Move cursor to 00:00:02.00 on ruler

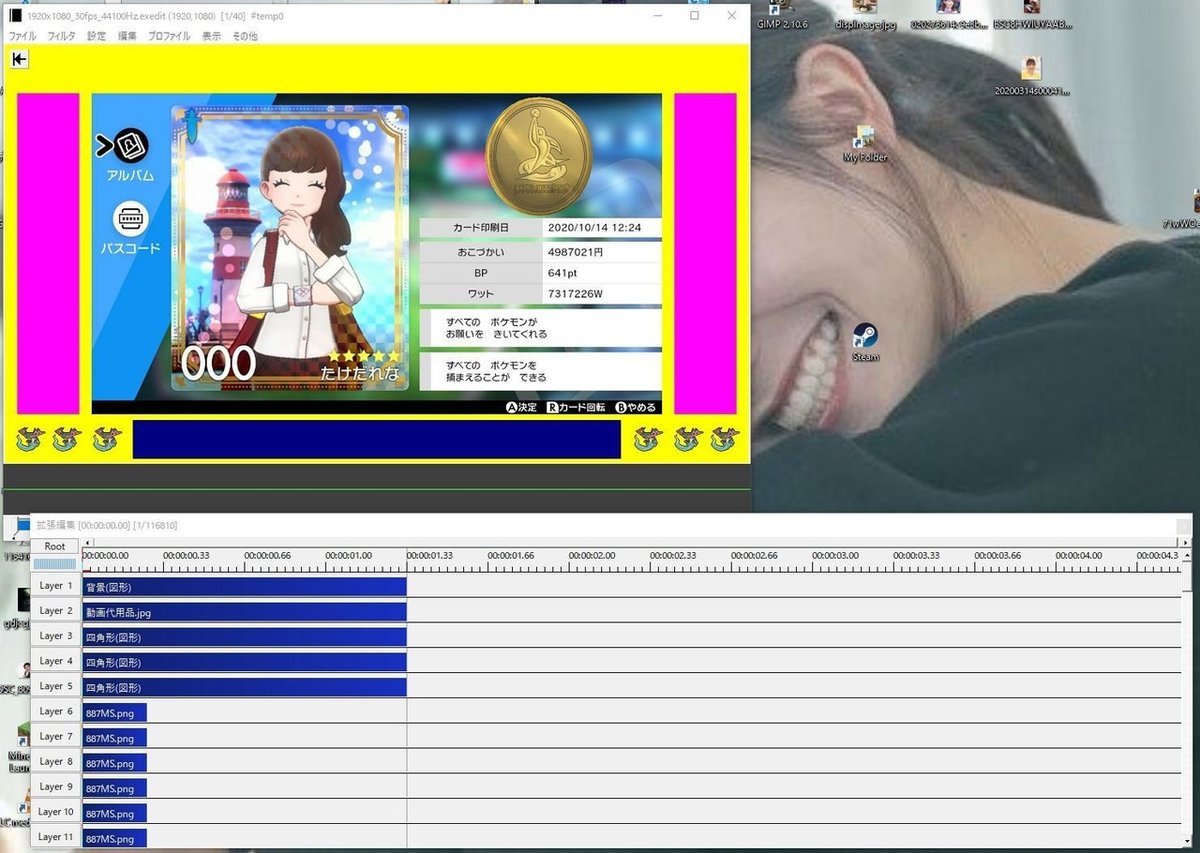[x=592, y=556]
